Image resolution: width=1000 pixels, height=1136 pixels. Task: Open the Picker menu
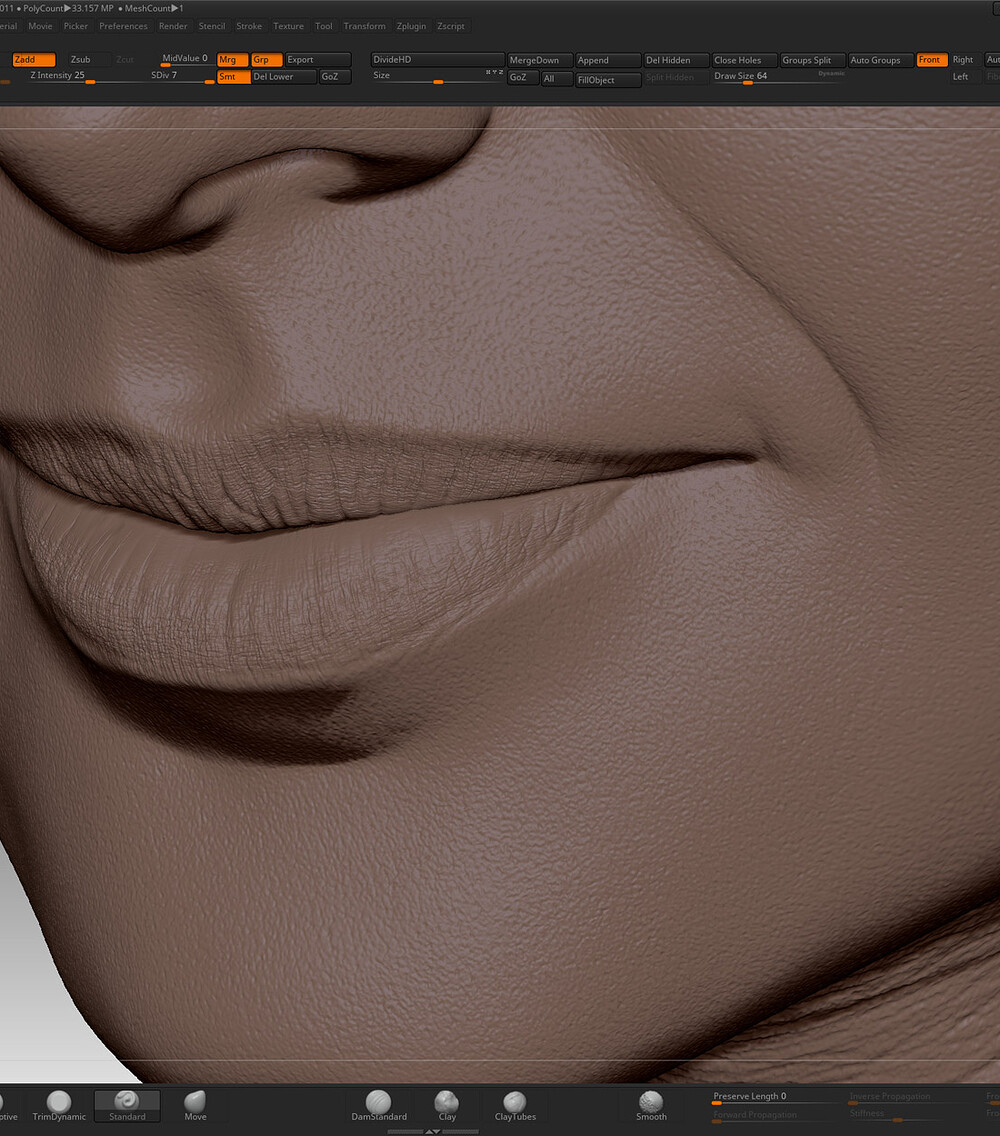[x=75, y=26]
